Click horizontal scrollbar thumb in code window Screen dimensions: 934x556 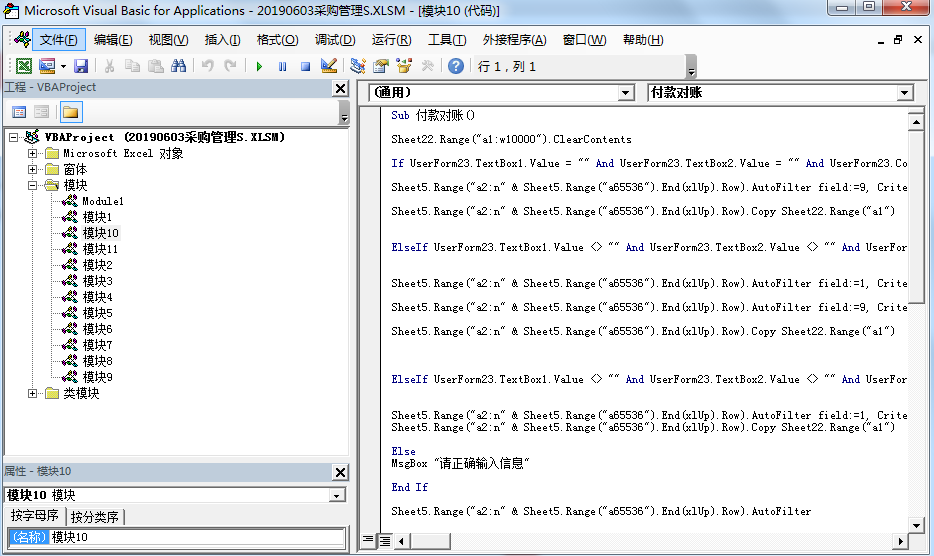click(429, 541)
